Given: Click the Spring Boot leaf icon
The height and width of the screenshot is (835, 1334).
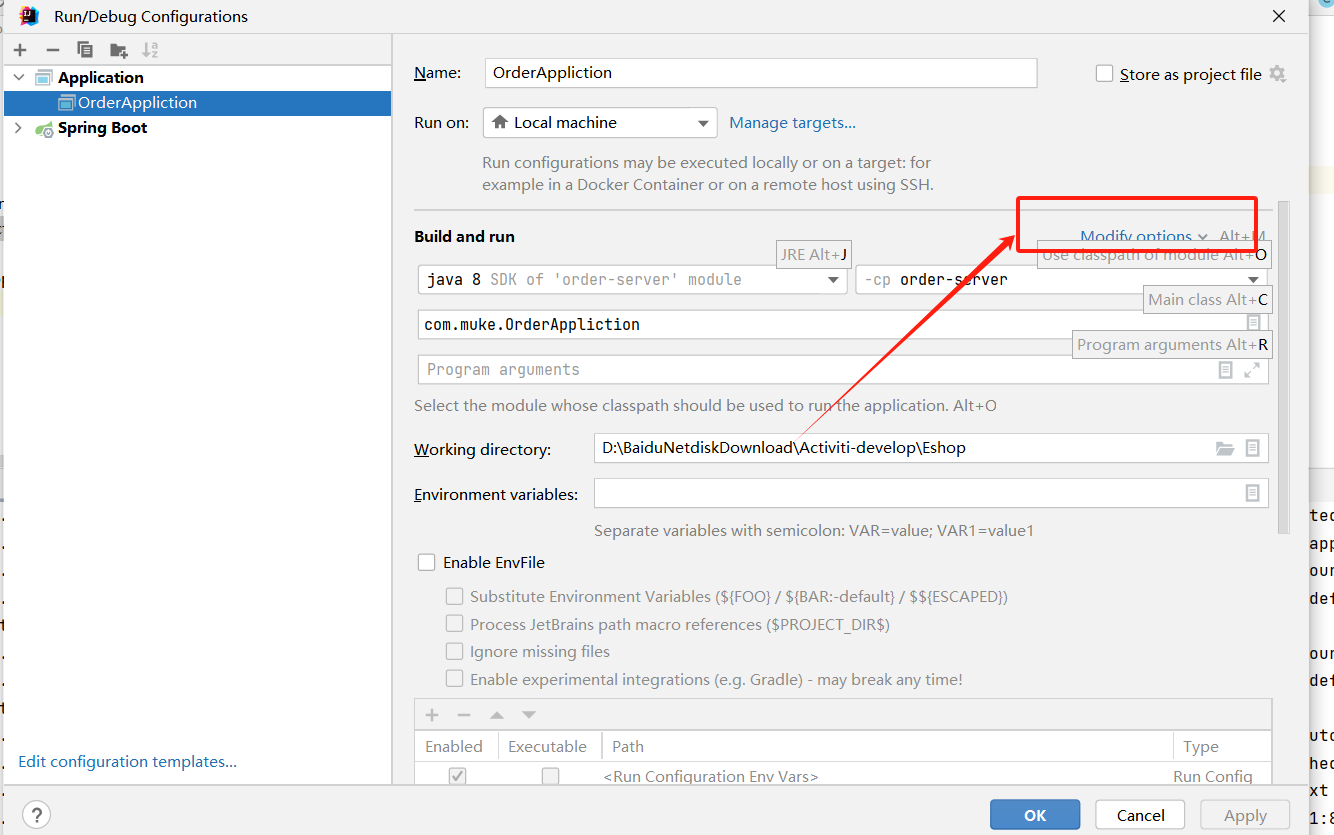Looking at the screenshot, I should tap(44, 128).
